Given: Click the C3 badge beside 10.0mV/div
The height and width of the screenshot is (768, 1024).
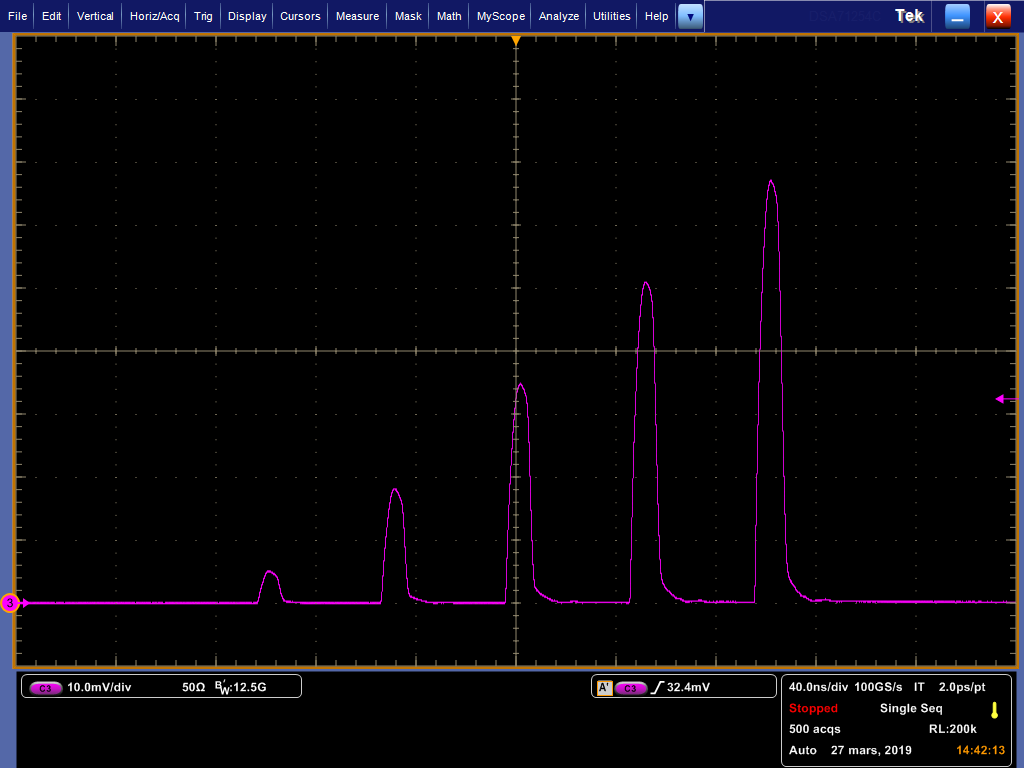Looking at the screenshot, I should pos(46,688).
